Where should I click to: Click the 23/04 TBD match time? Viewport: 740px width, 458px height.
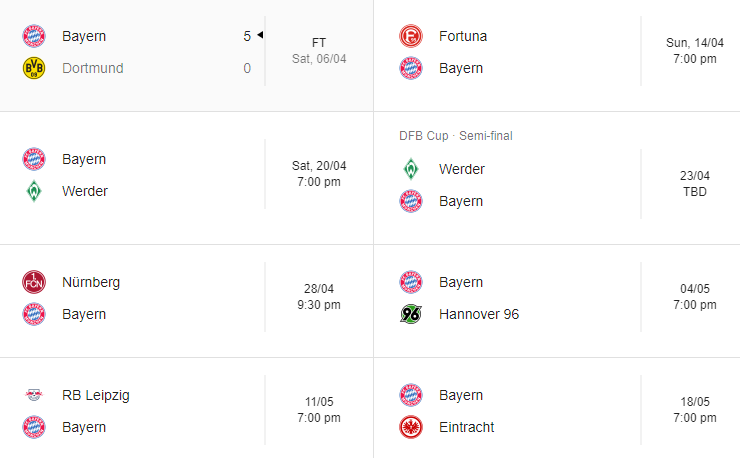pos(694,183)
